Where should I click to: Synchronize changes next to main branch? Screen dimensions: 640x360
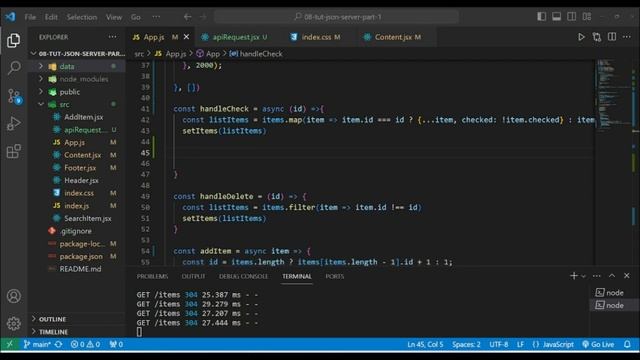coord(59,344)
